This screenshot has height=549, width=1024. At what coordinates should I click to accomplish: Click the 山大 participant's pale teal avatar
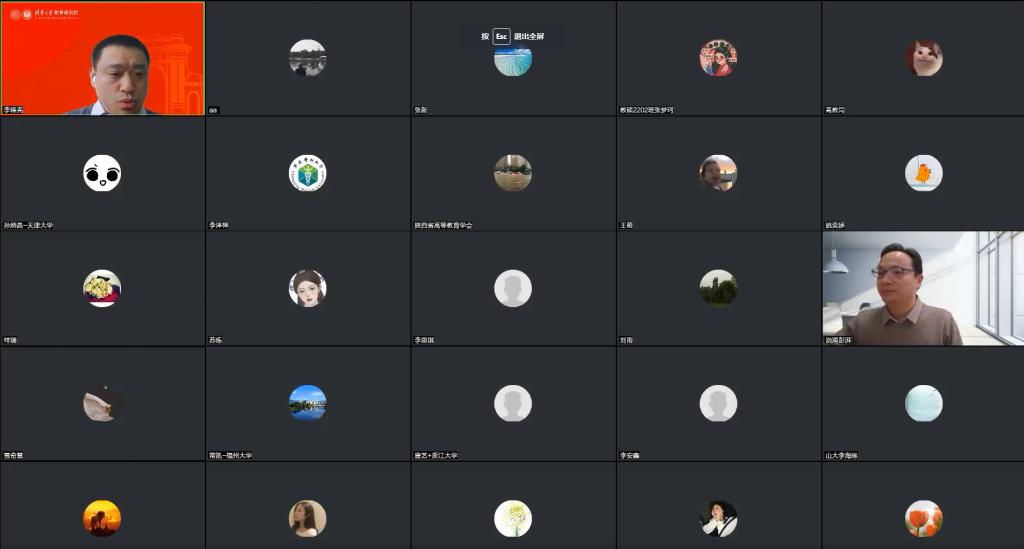[x=923, y=403]
